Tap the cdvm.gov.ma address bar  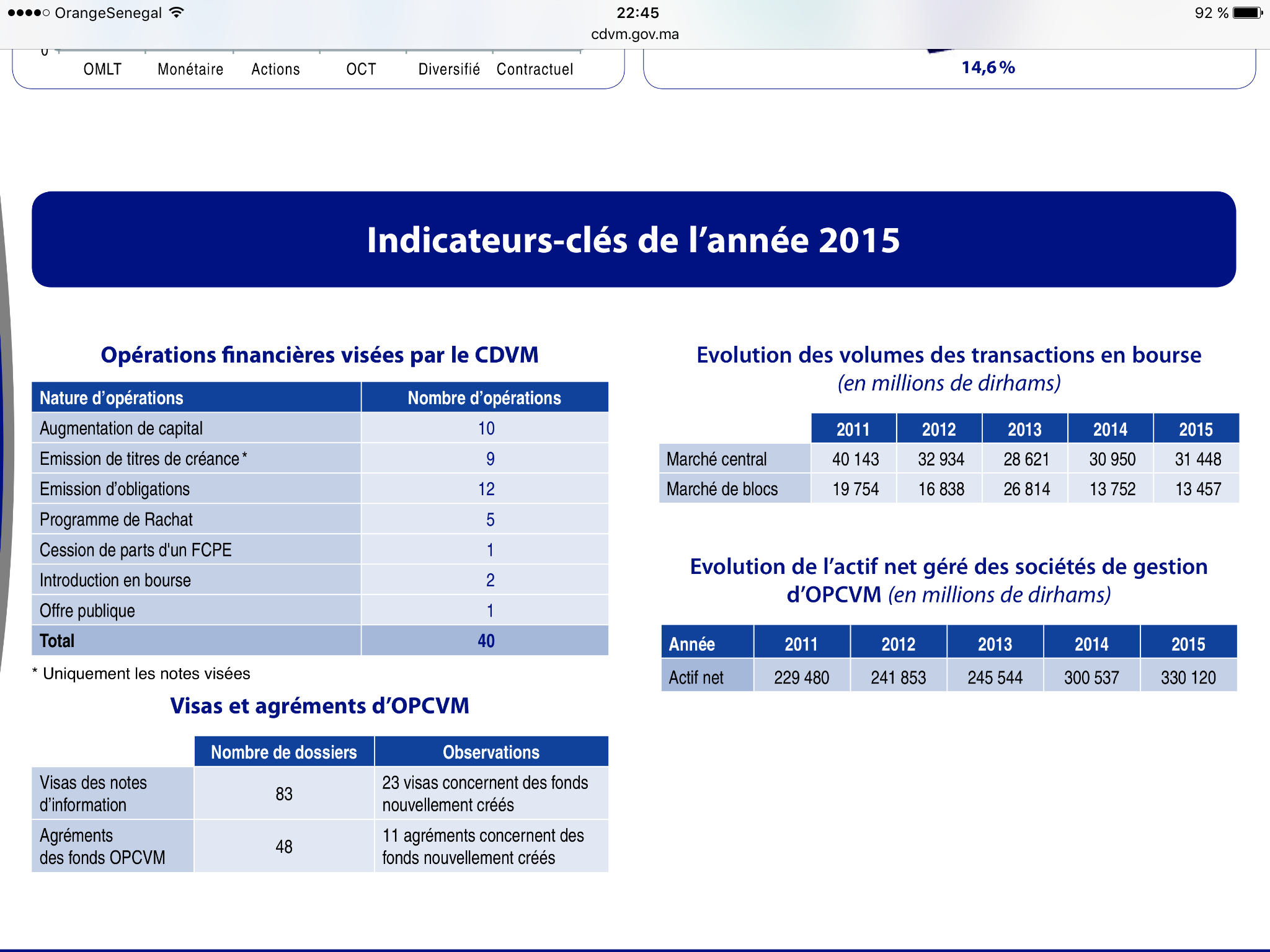click(x=634, y=34)
